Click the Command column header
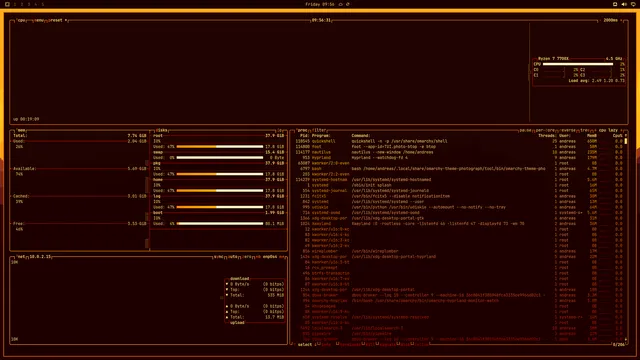640x360 pixels. [361, 136]
